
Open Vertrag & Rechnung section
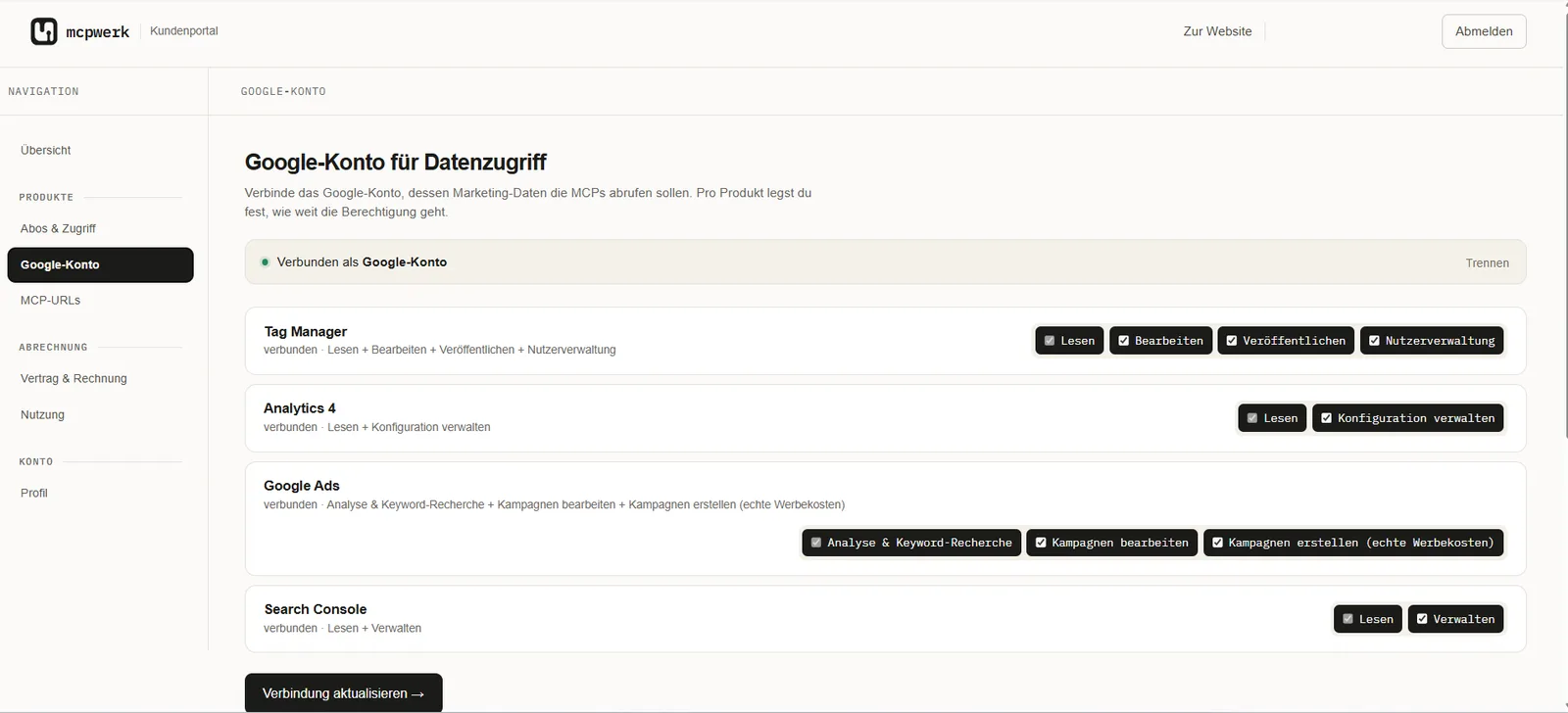73,379
